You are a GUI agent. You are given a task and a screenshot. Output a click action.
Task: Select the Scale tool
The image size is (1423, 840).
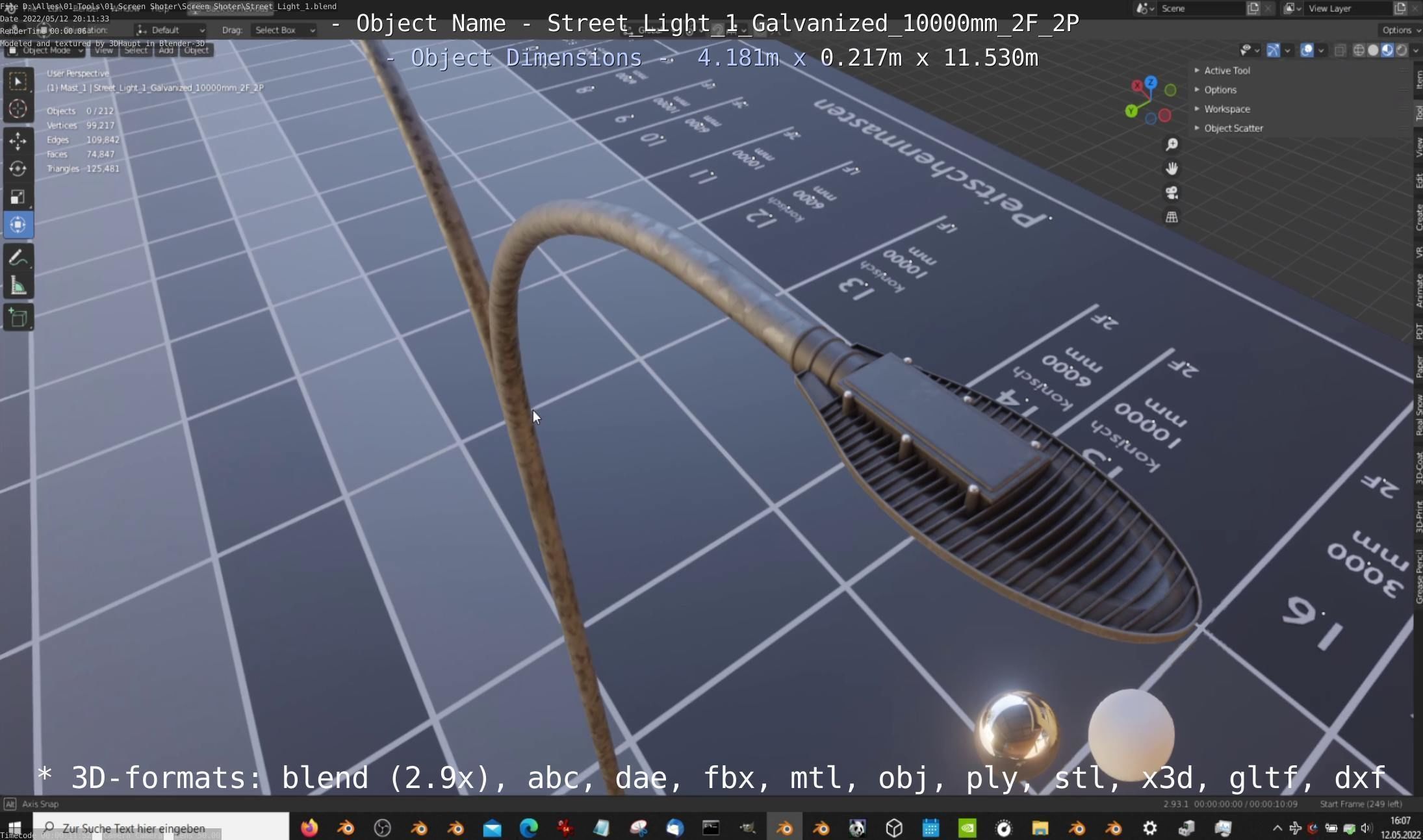(18, 197)
